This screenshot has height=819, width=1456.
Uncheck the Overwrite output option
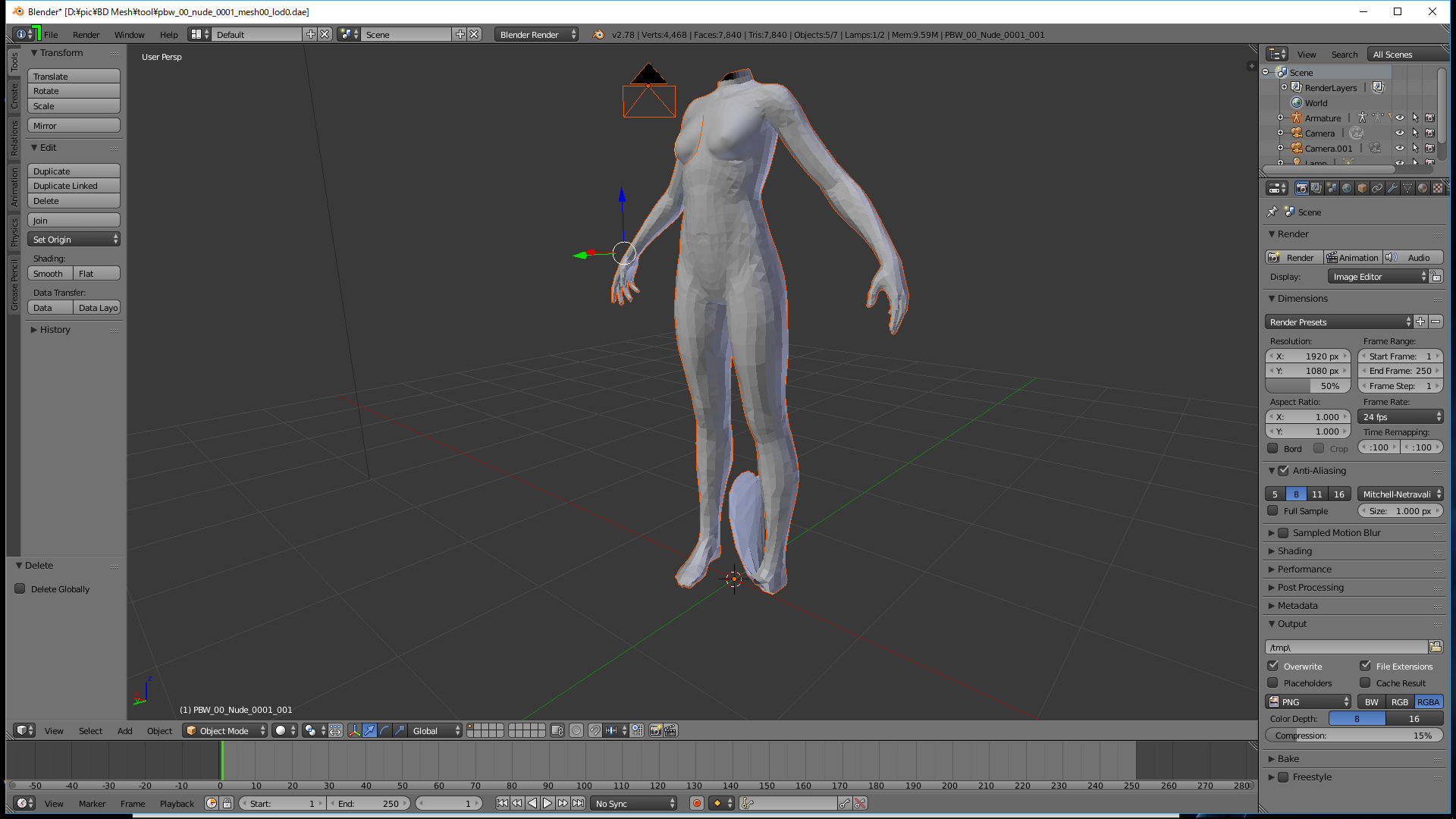tap(1273, 666)
